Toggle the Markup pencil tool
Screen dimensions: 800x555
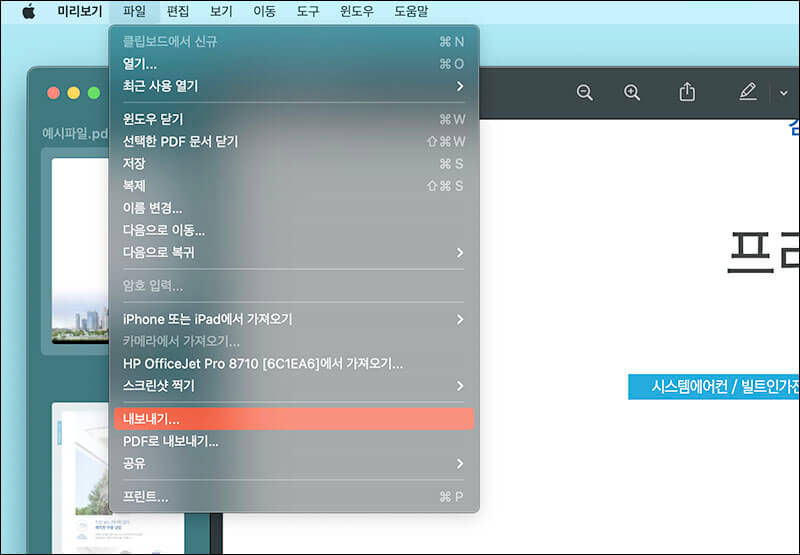point(747,92)
